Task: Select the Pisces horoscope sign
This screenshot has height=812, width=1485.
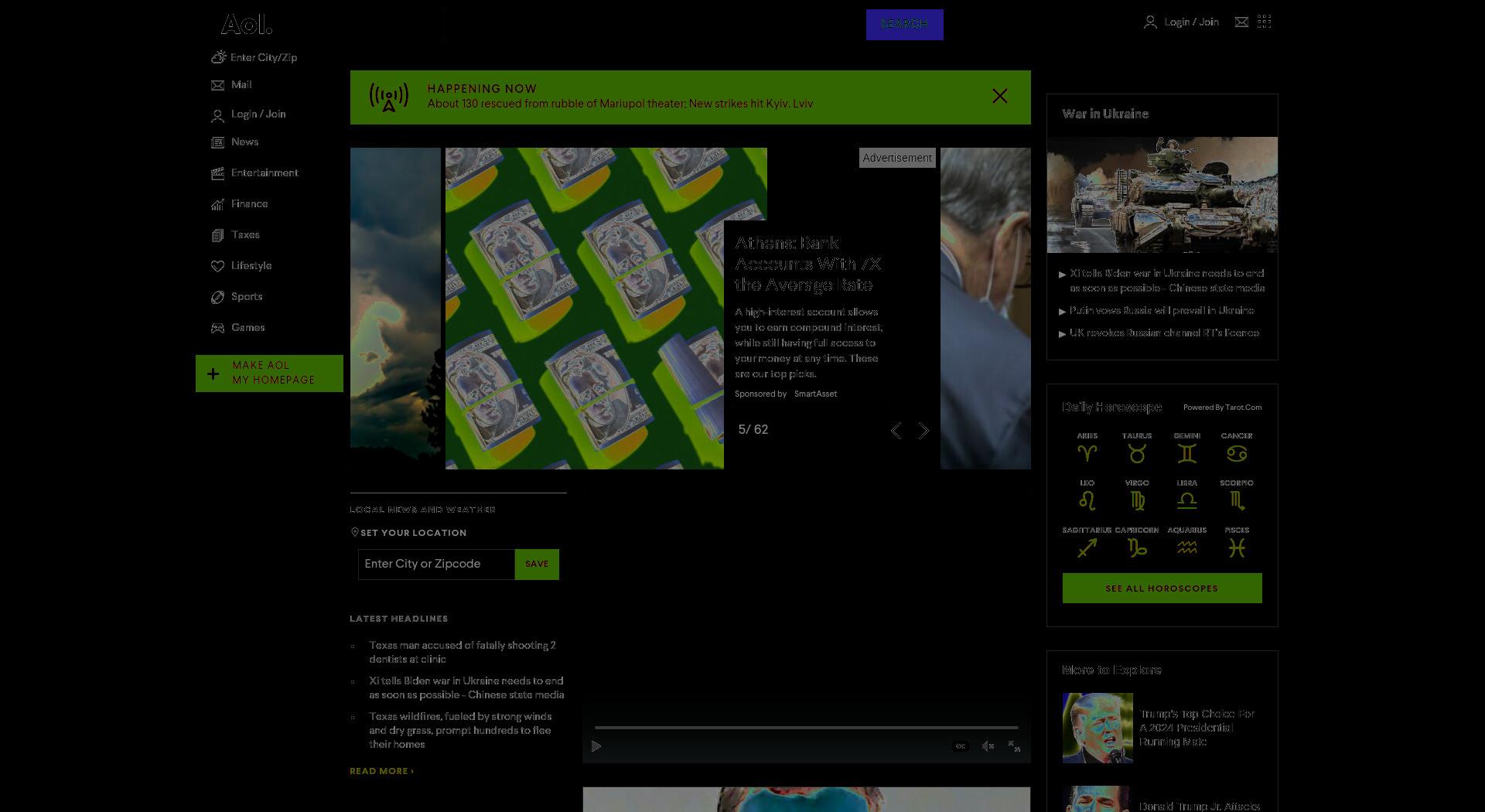Action: pos(1237,542)
